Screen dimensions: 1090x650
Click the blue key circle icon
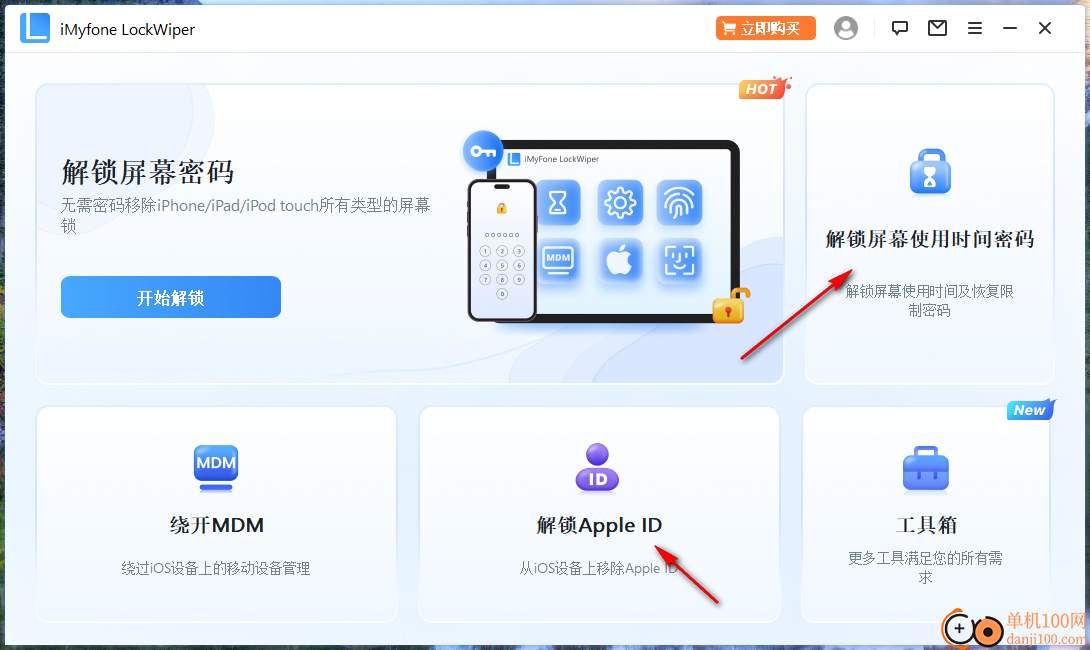point(483,151)
